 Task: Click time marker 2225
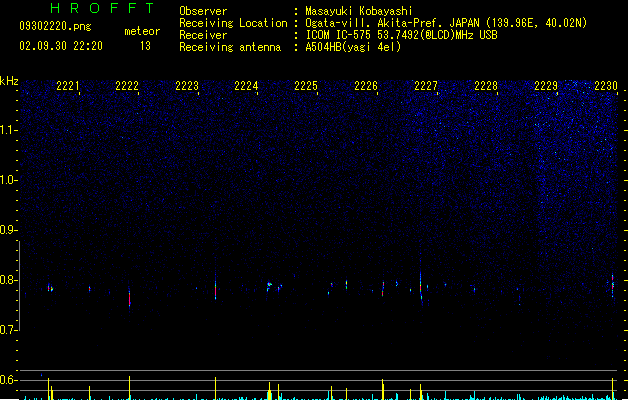[x=306, y=86]
